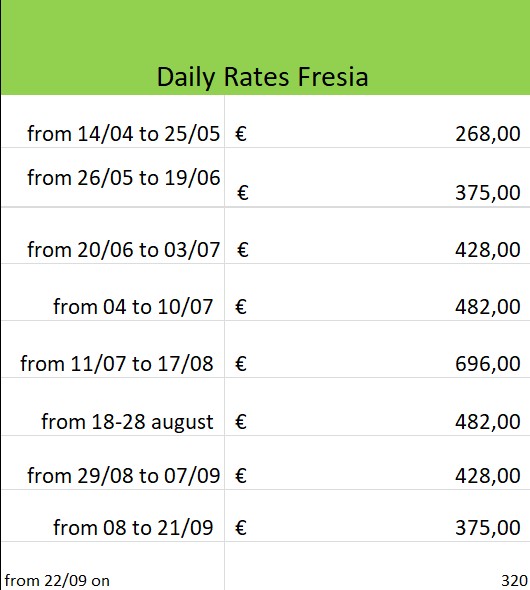The image size is (530, 590).
Task: Click the cell 'from 14/04 to 25/05'
Action: [x=113, y=121]
